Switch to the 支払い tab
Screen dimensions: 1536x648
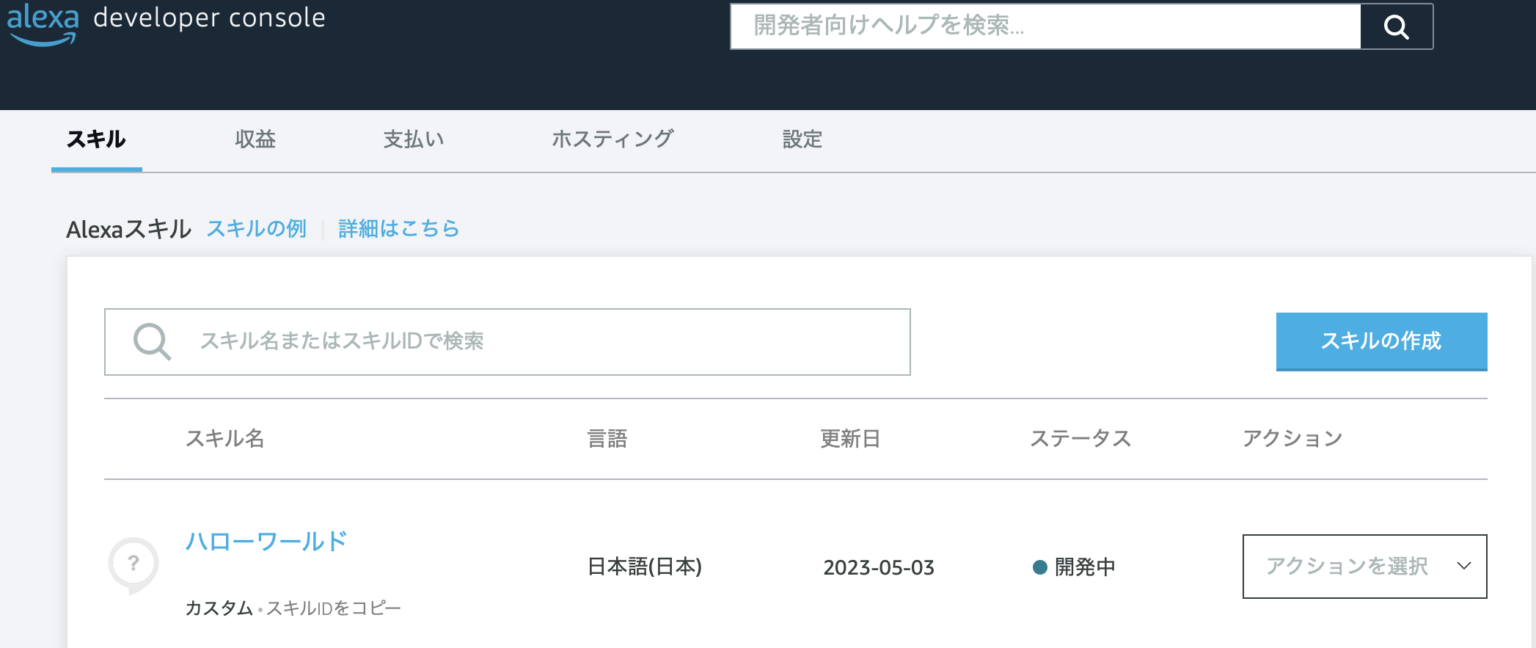413,139
